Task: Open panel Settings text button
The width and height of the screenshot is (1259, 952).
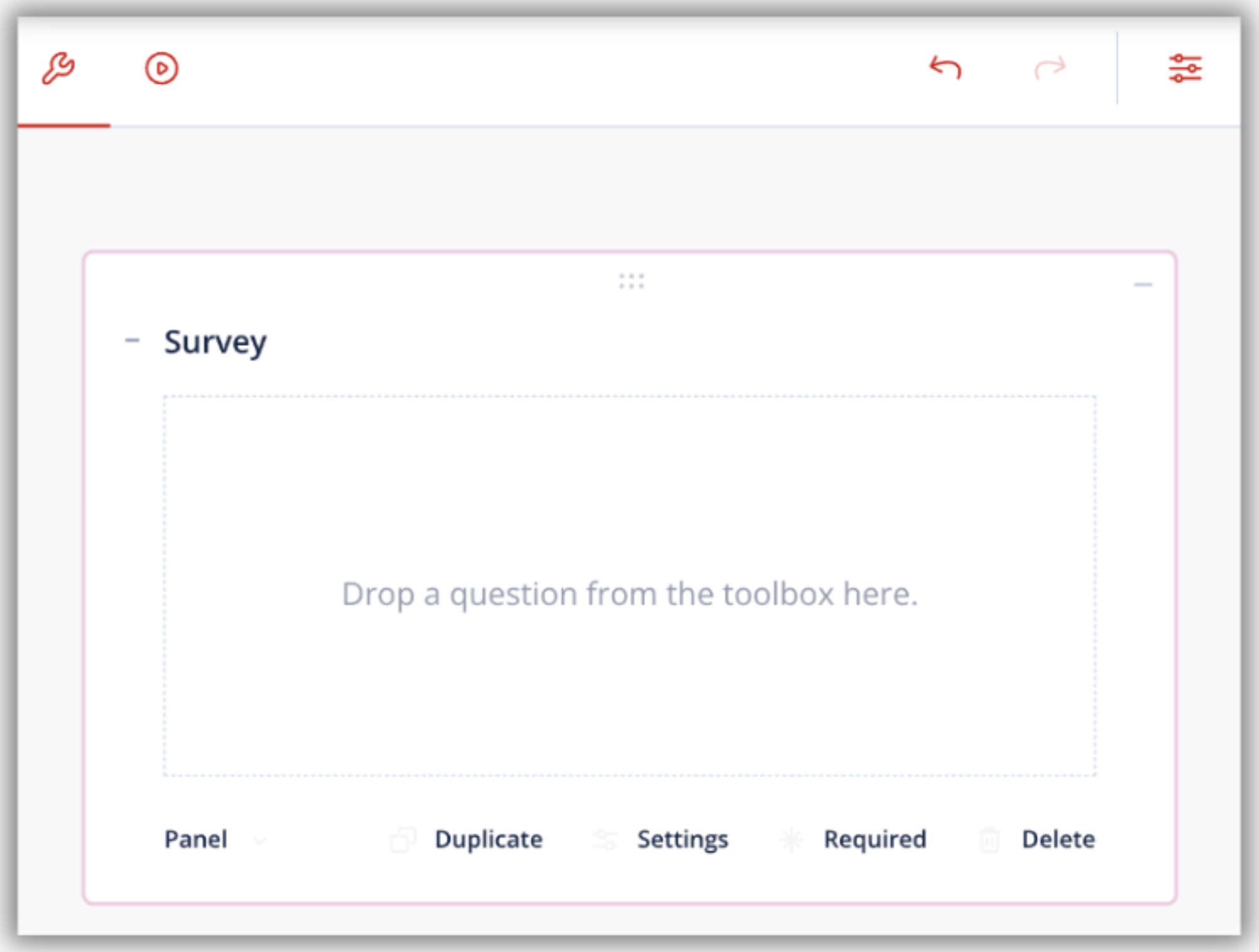Action: (x=682, y=840)
